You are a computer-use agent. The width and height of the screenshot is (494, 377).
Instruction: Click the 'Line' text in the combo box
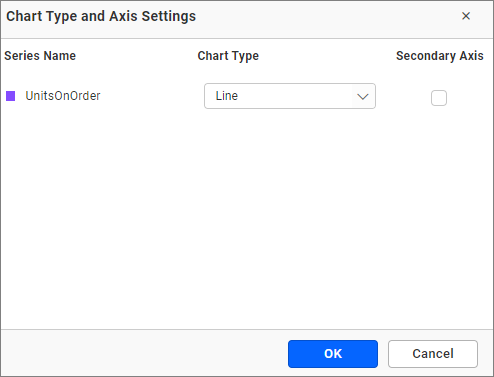(227, 96)
